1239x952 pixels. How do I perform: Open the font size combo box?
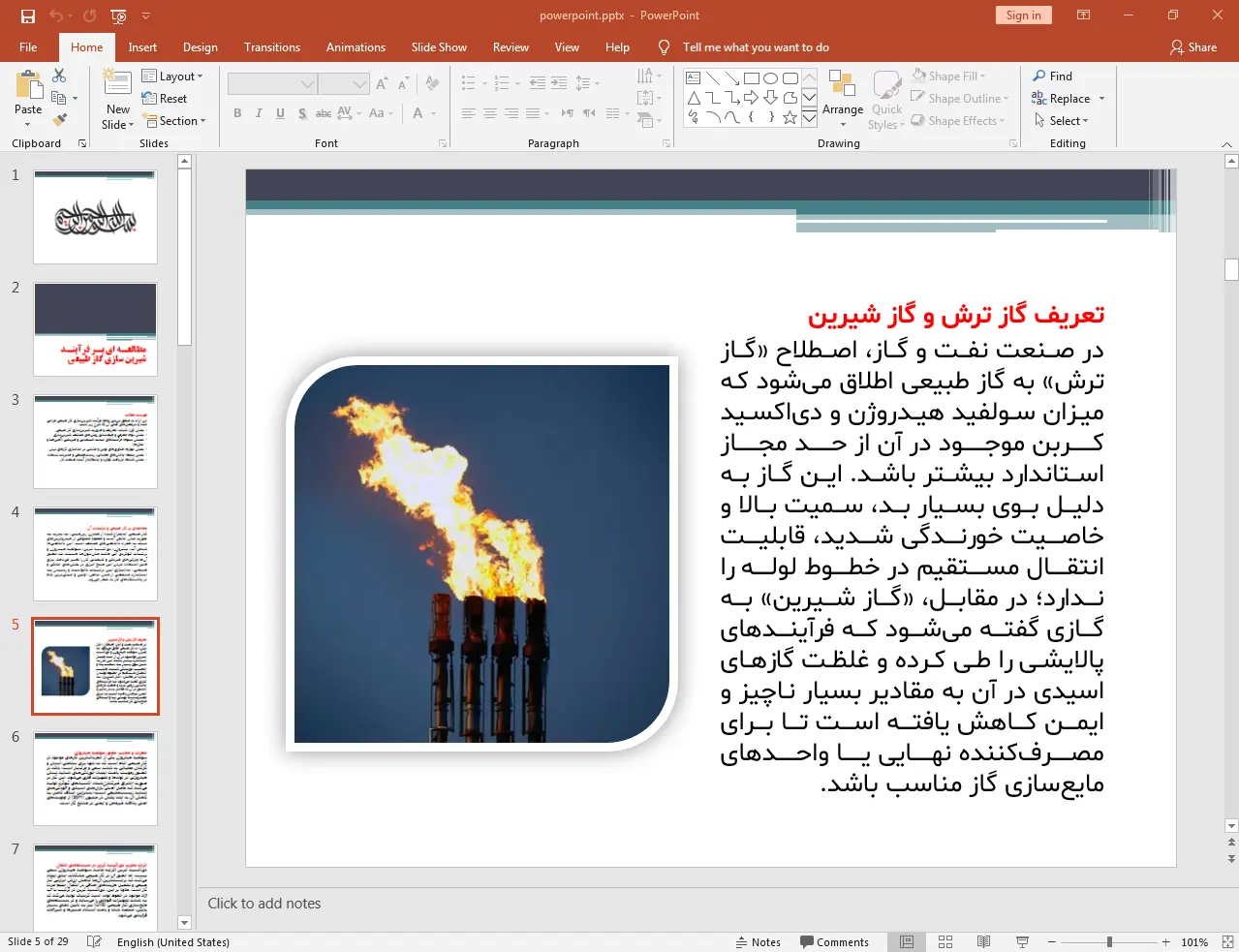[x=343, y=84]
